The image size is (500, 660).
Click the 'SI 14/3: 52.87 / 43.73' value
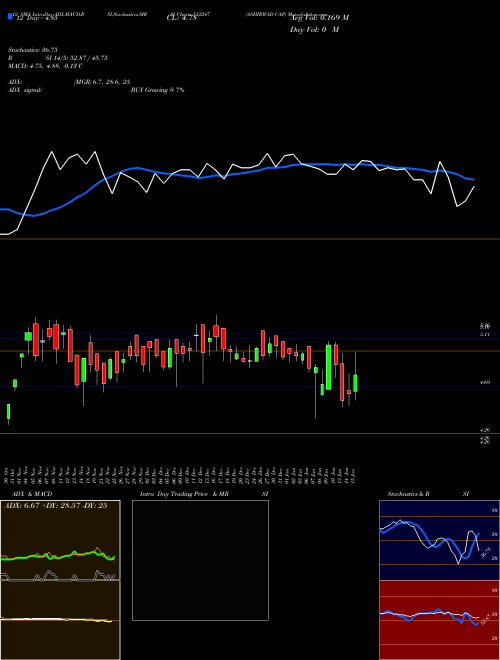(76, 58)
